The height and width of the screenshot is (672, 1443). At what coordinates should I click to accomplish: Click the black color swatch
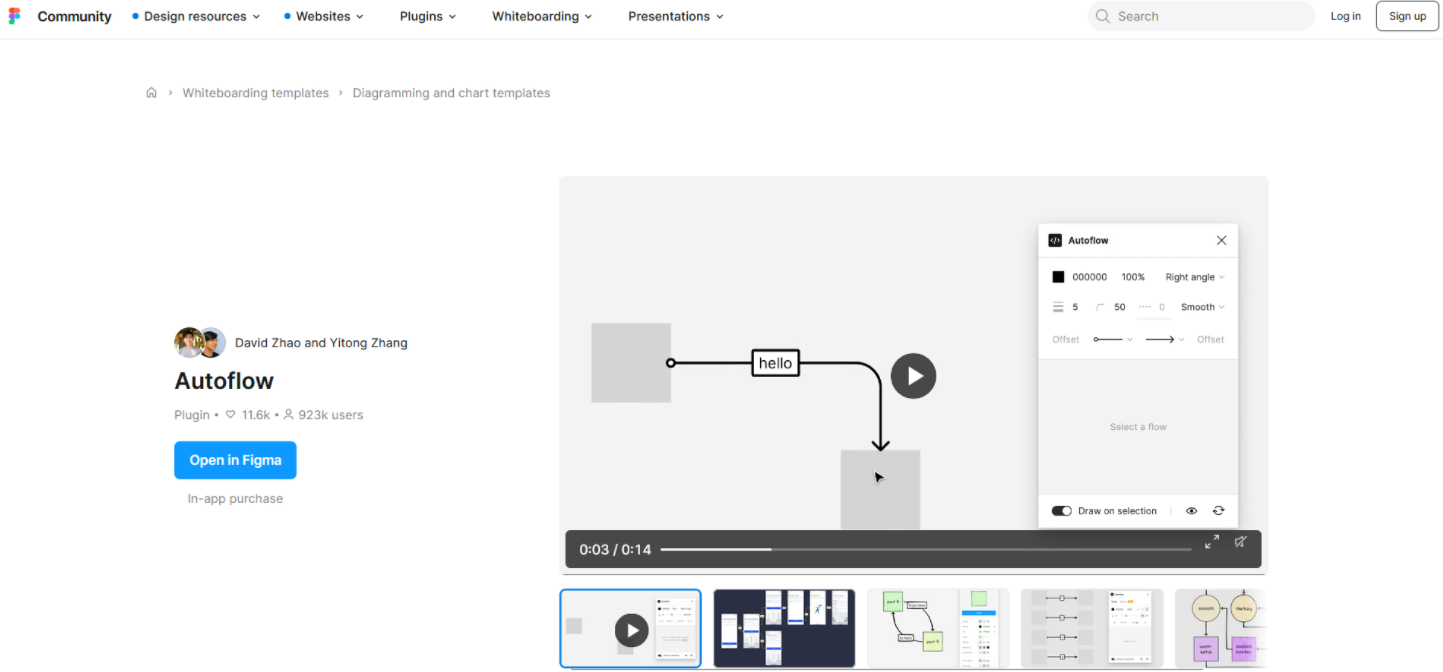point(1058,277)
